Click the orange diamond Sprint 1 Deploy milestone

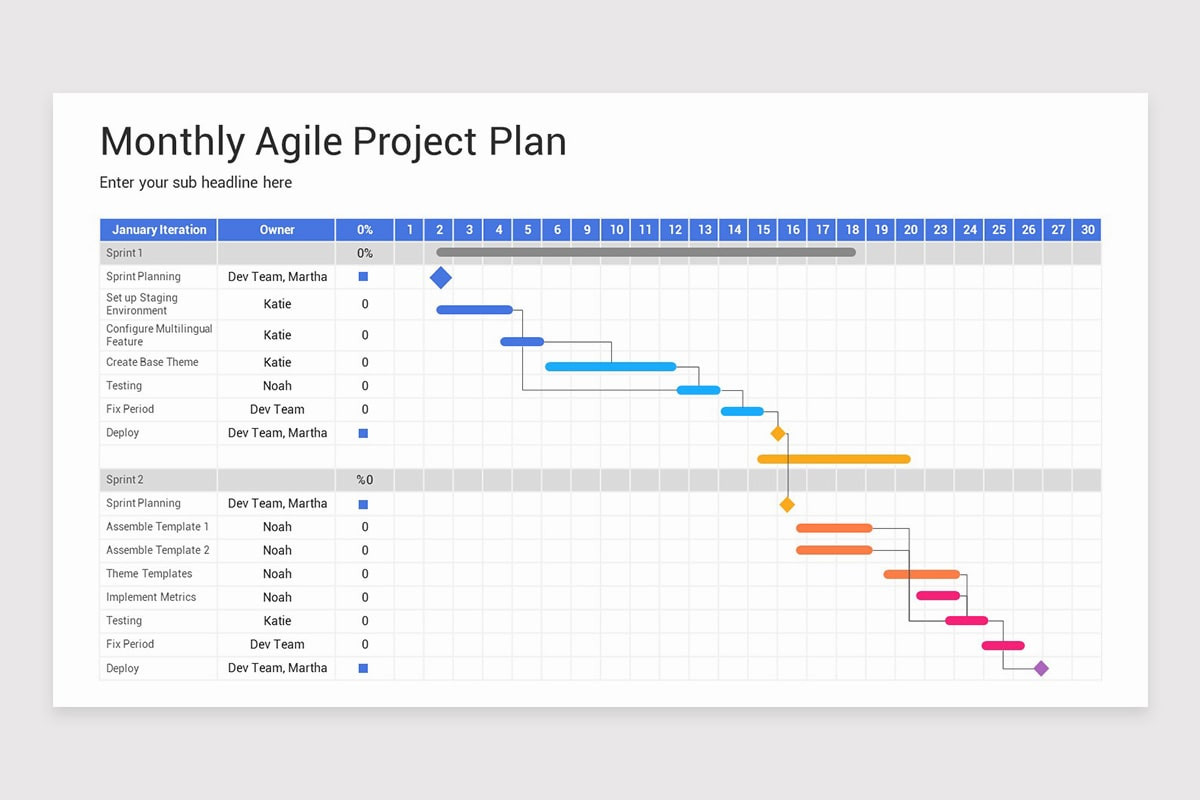(x=778, y=433)
